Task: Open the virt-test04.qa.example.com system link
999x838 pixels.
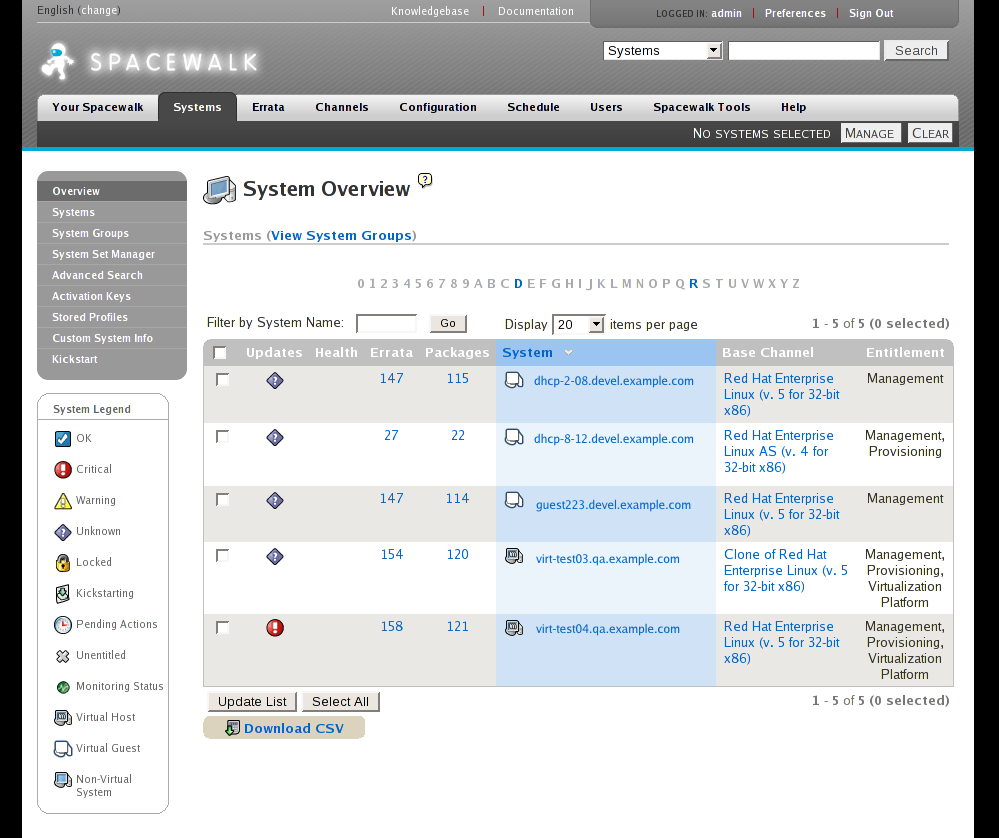Action: 607,629
